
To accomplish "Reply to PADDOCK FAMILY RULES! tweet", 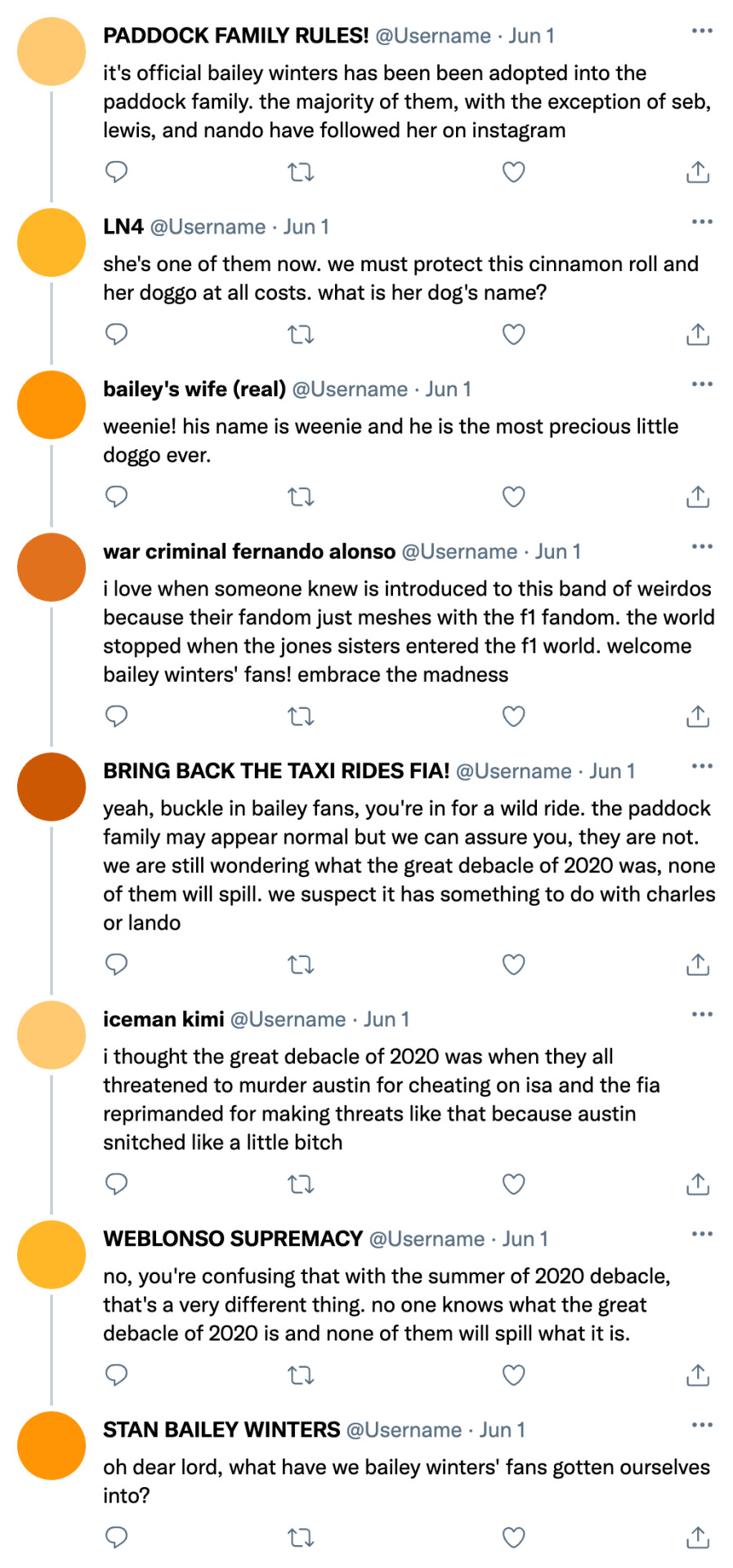I will [117, 171].
